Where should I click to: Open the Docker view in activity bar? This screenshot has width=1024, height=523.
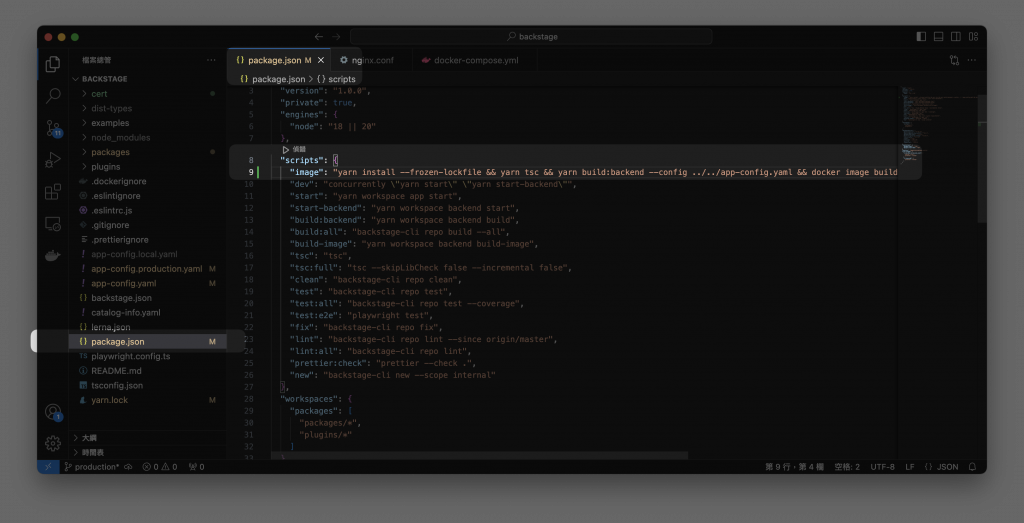[x=53, y=256]
